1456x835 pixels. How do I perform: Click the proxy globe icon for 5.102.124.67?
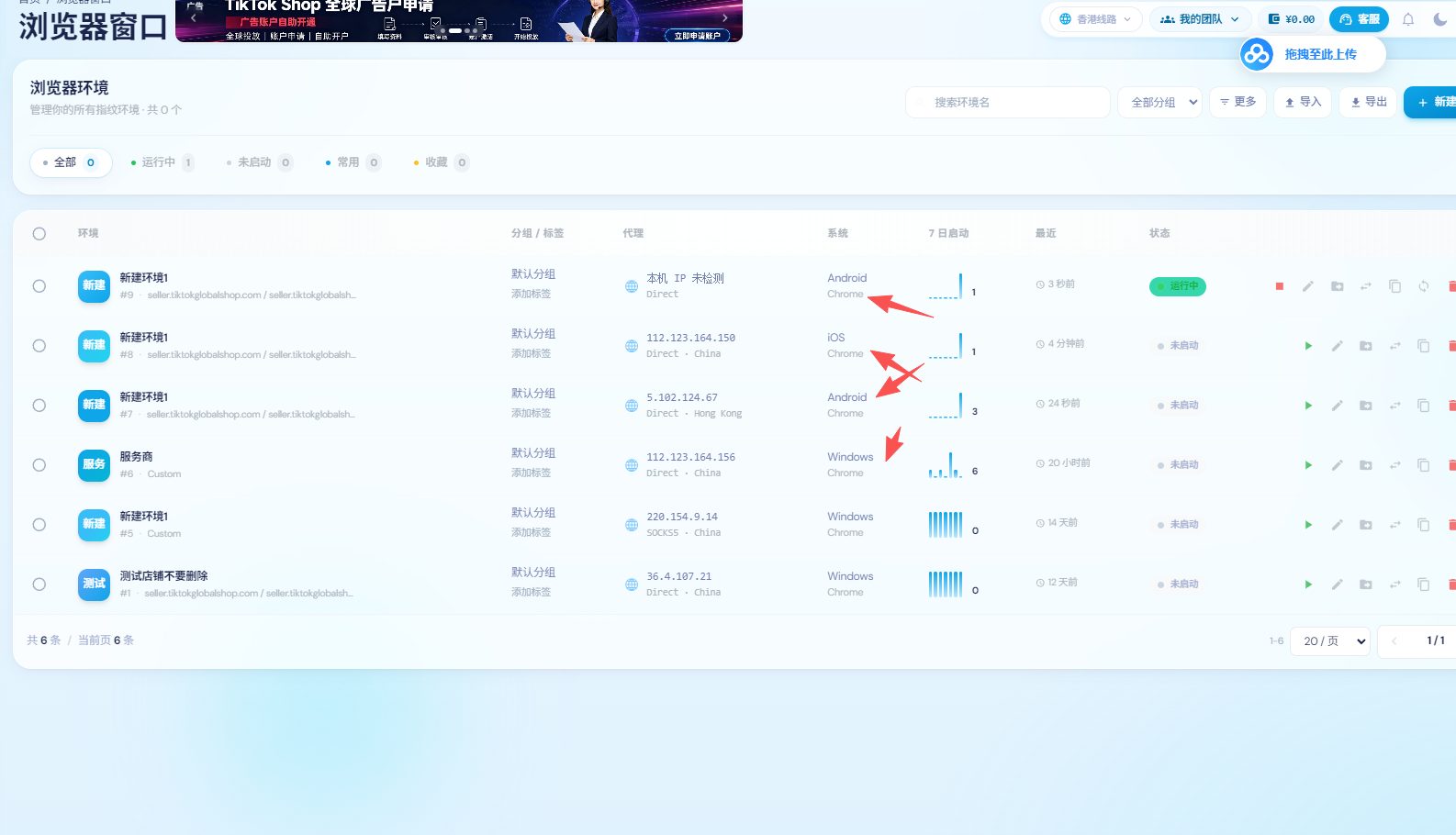(x=632, y=406)
